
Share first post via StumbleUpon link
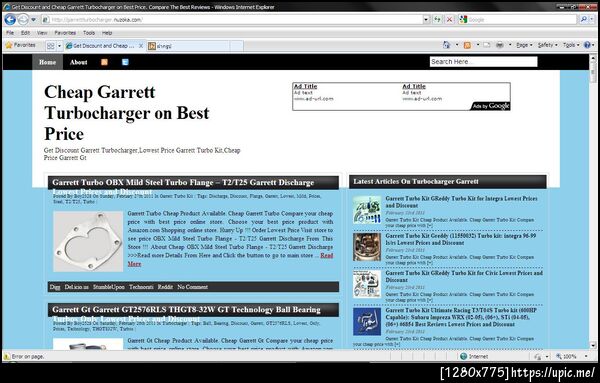(109, 287)
